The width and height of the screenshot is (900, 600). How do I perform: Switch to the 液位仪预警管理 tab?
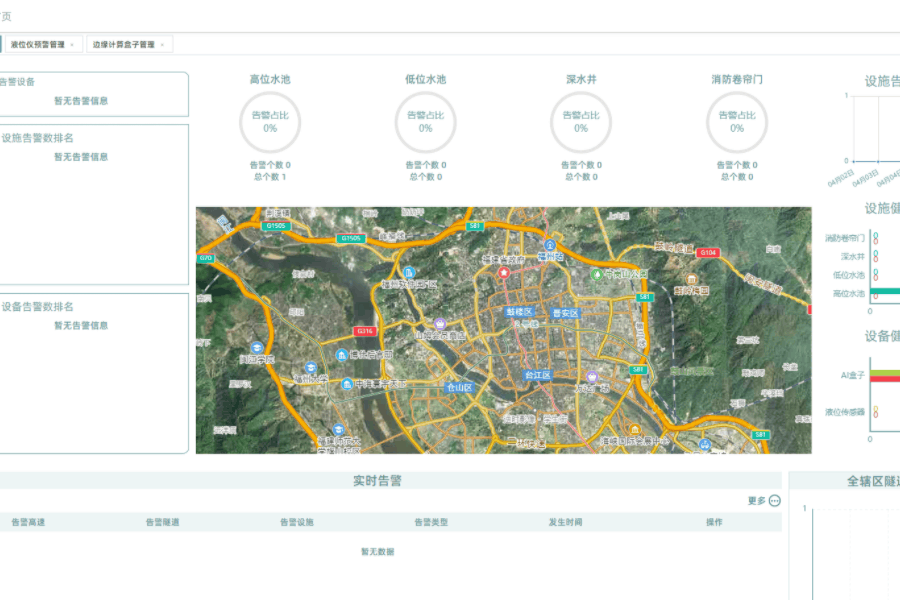click(38, 45)
